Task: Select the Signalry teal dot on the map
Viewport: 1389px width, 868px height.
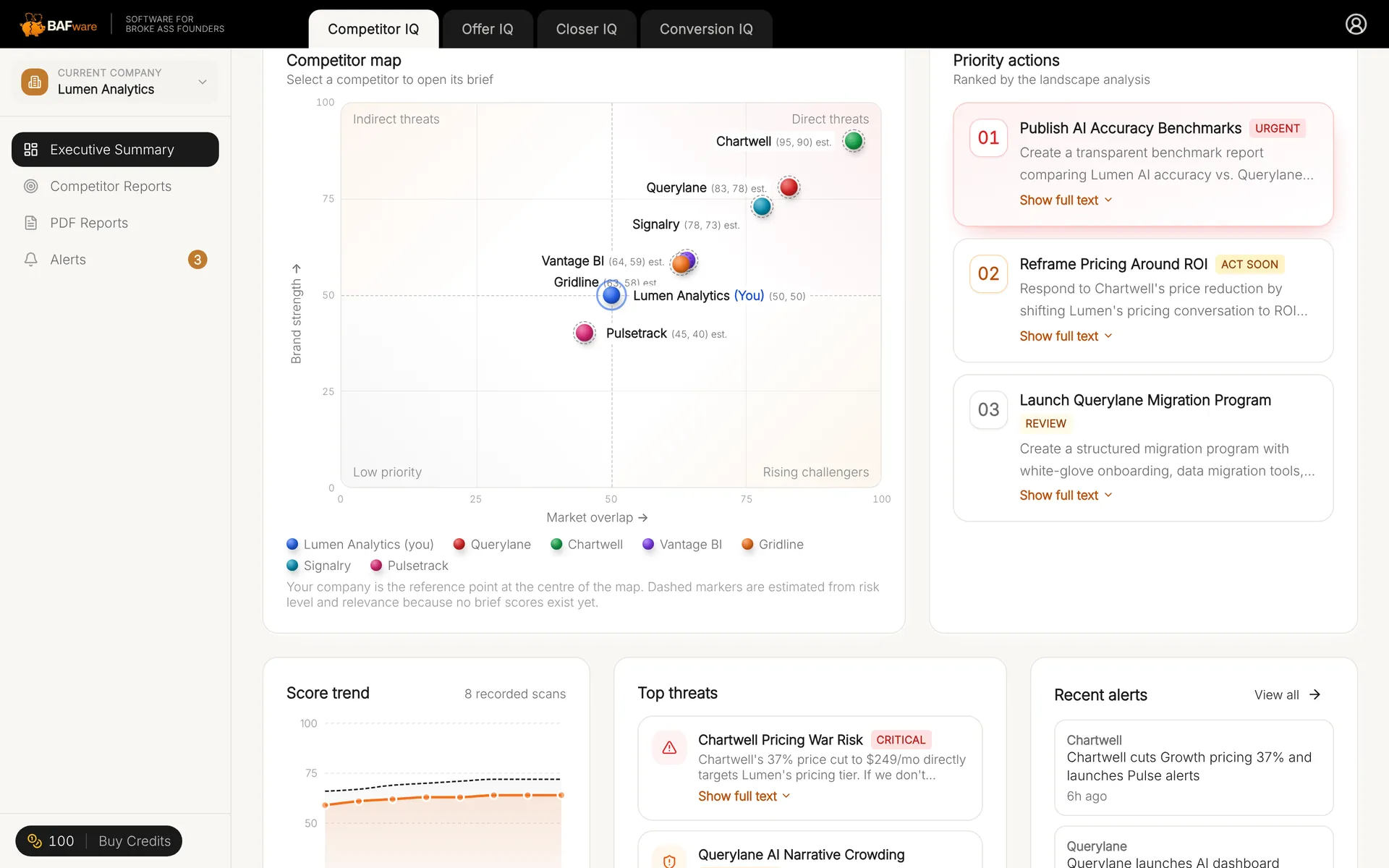Action: click(x=762, y=207)
